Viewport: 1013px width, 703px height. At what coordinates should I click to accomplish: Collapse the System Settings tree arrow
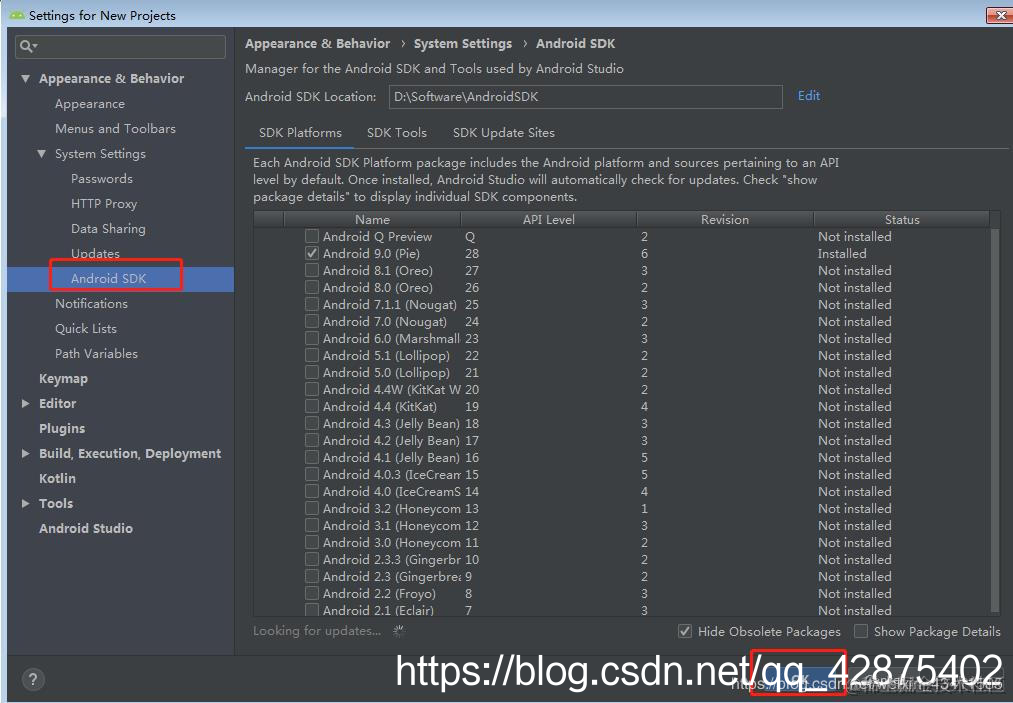click(41, 154)
